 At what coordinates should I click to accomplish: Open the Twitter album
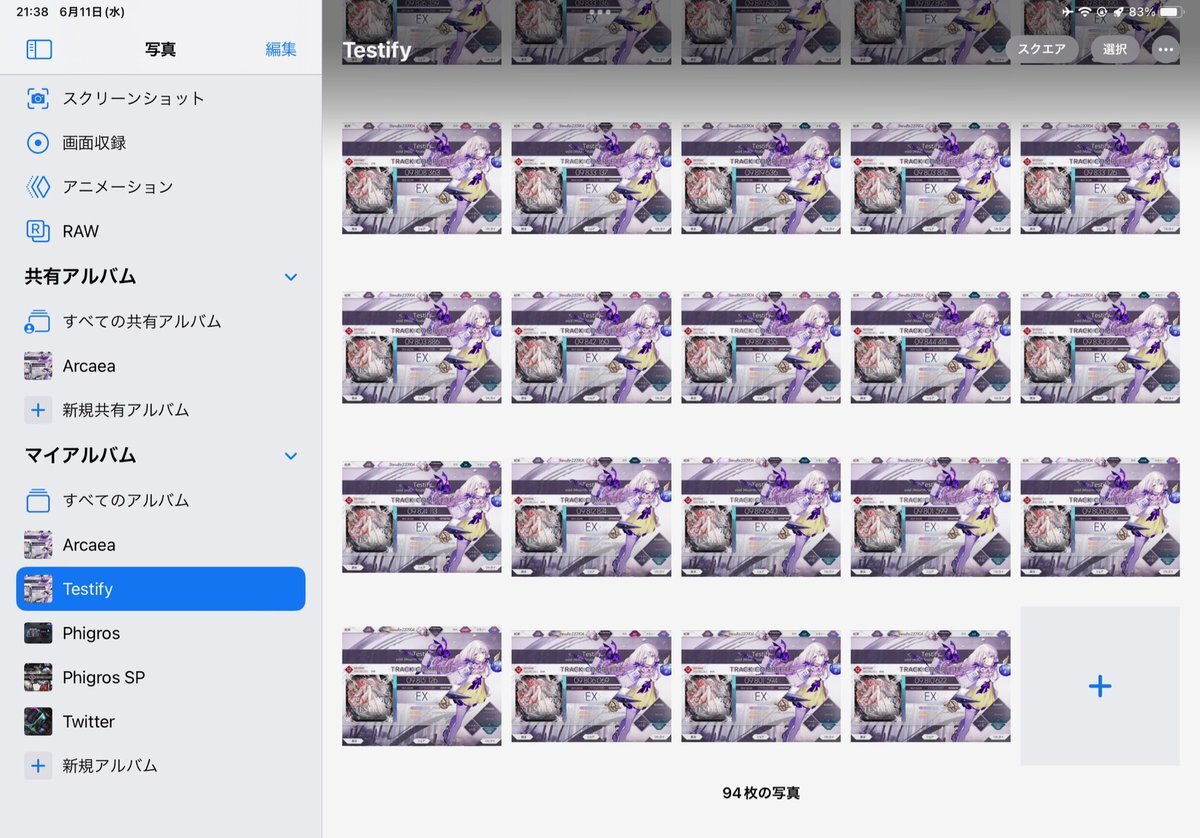pos(161,721)
